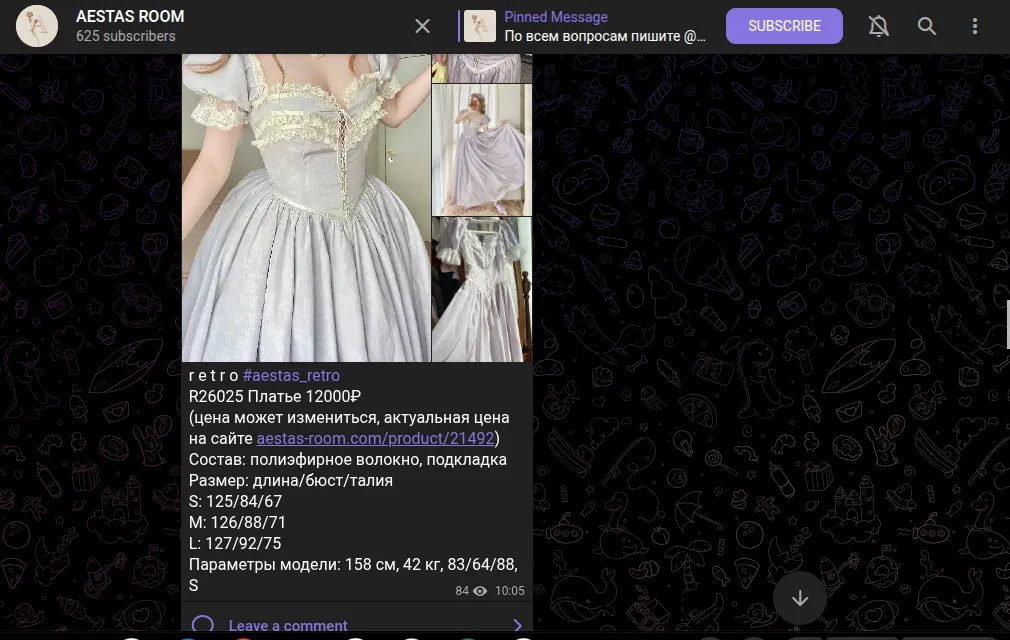Expand comments with the right chevron

click(x=517, y=625)
